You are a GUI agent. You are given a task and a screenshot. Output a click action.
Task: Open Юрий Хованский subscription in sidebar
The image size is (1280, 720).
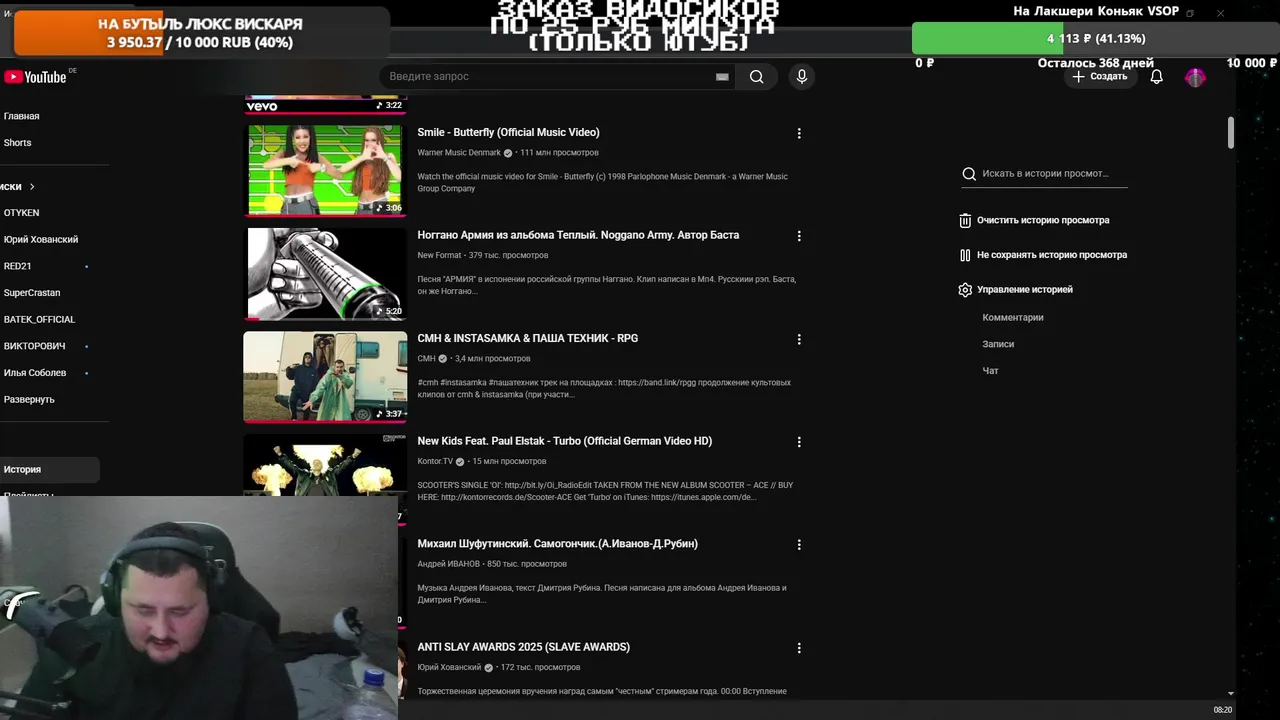pos(41,240)
